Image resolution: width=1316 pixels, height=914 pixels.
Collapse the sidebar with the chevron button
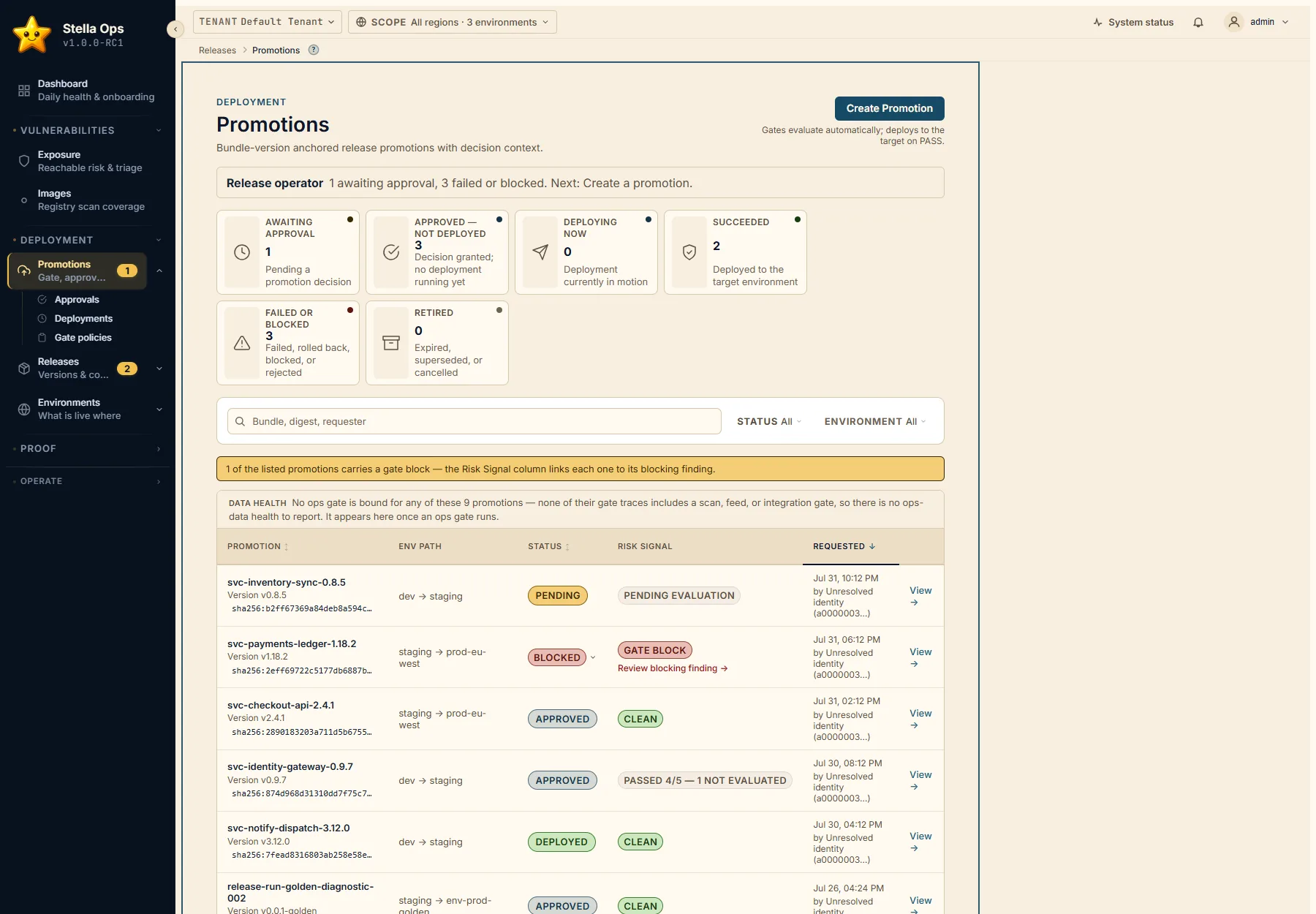click(175, 29)
